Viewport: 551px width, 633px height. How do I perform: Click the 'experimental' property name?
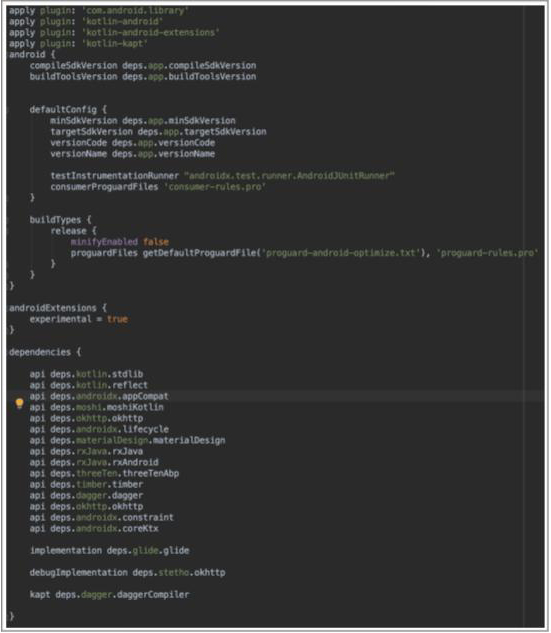tap(61, 319)
